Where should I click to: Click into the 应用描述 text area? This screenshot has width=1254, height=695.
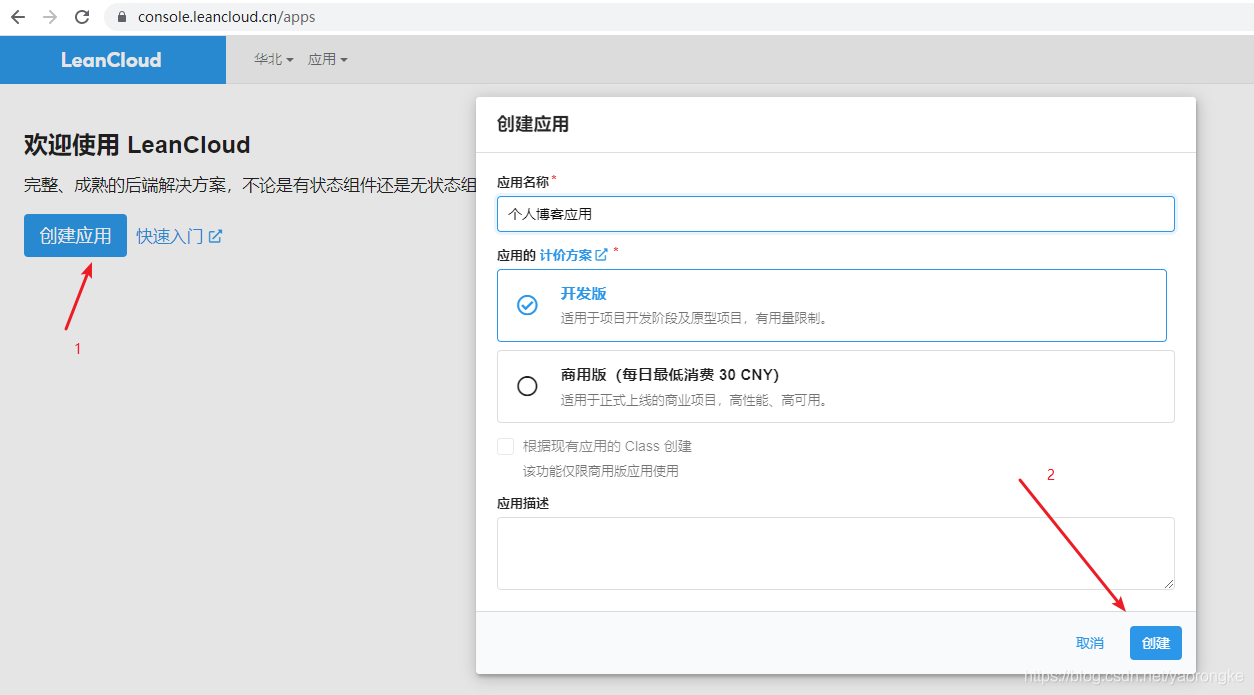836,553
